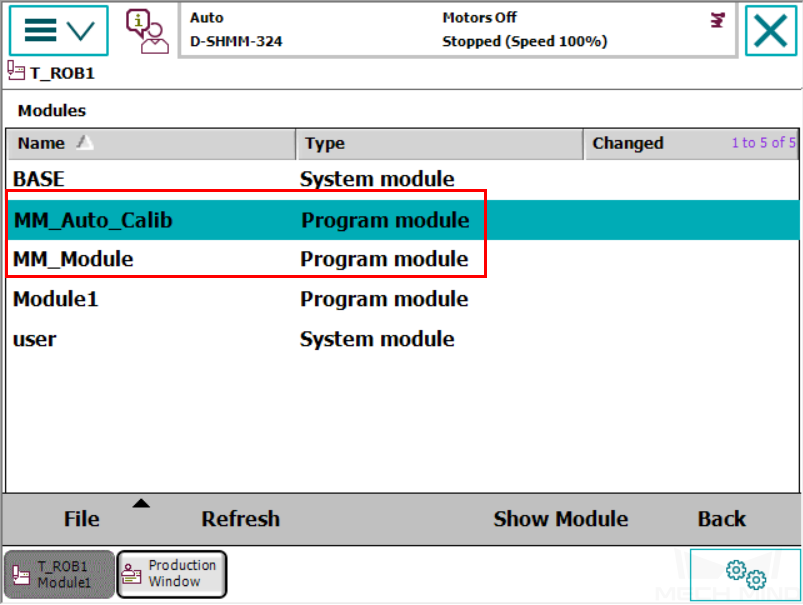Click the Changed column header
This screenshot has height=605, width=803.
(x=691, y=144)
